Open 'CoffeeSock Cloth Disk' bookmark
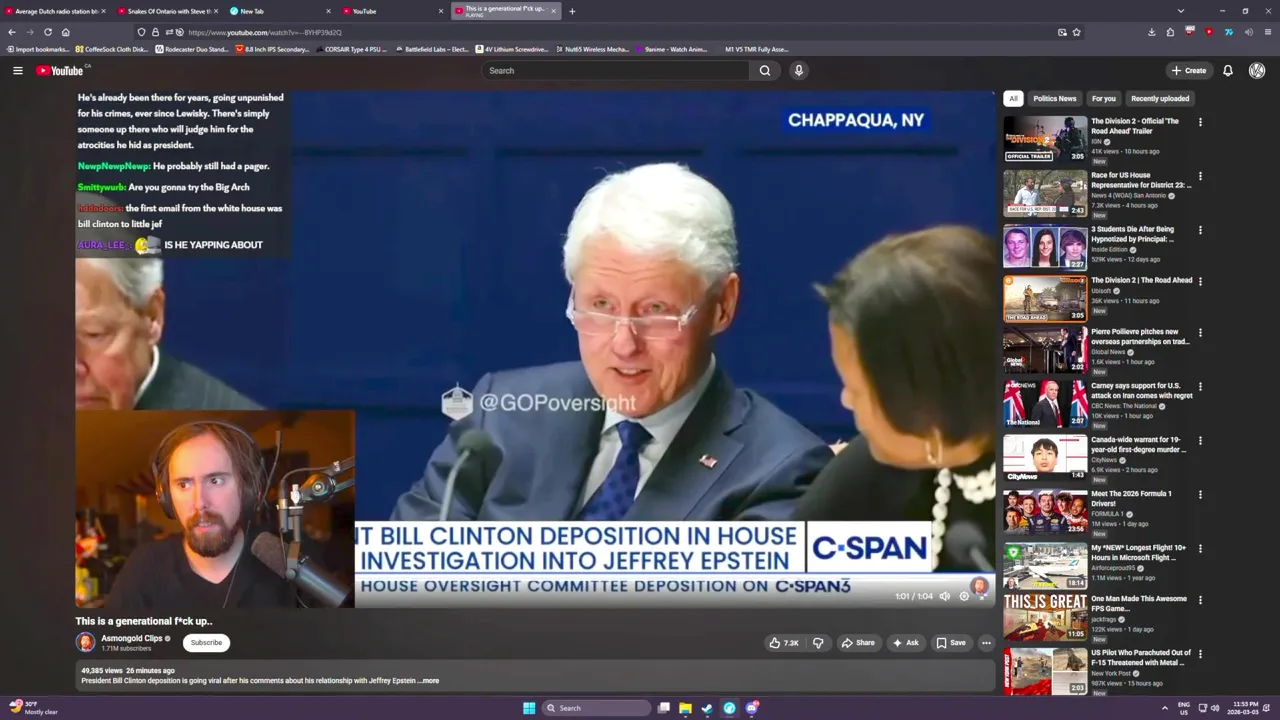The image size is (1280, 720). [111, 49]
